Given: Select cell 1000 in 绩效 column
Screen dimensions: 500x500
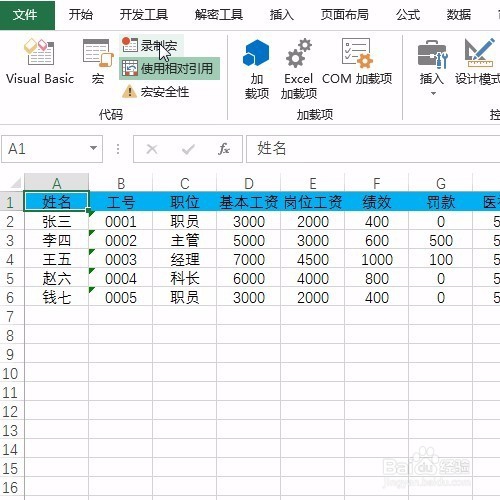Looking at the screenshot, I should pos(377,259).
